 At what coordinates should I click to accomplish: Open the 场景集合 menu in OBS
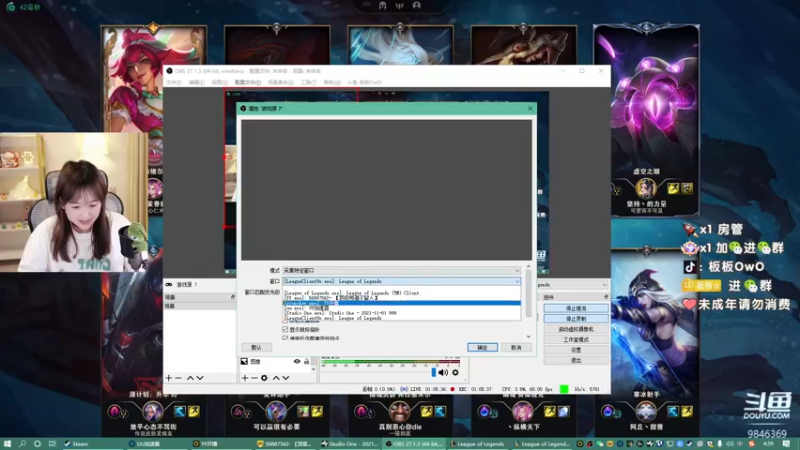pyautogui.click(x=281, y=82)
